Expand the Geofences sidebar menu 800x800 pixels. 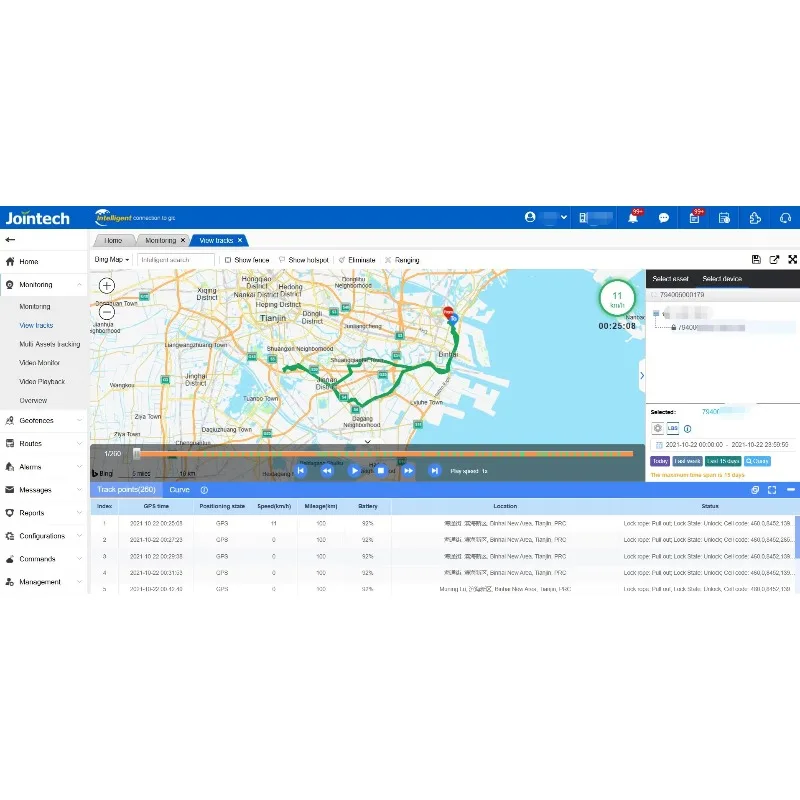43,420
